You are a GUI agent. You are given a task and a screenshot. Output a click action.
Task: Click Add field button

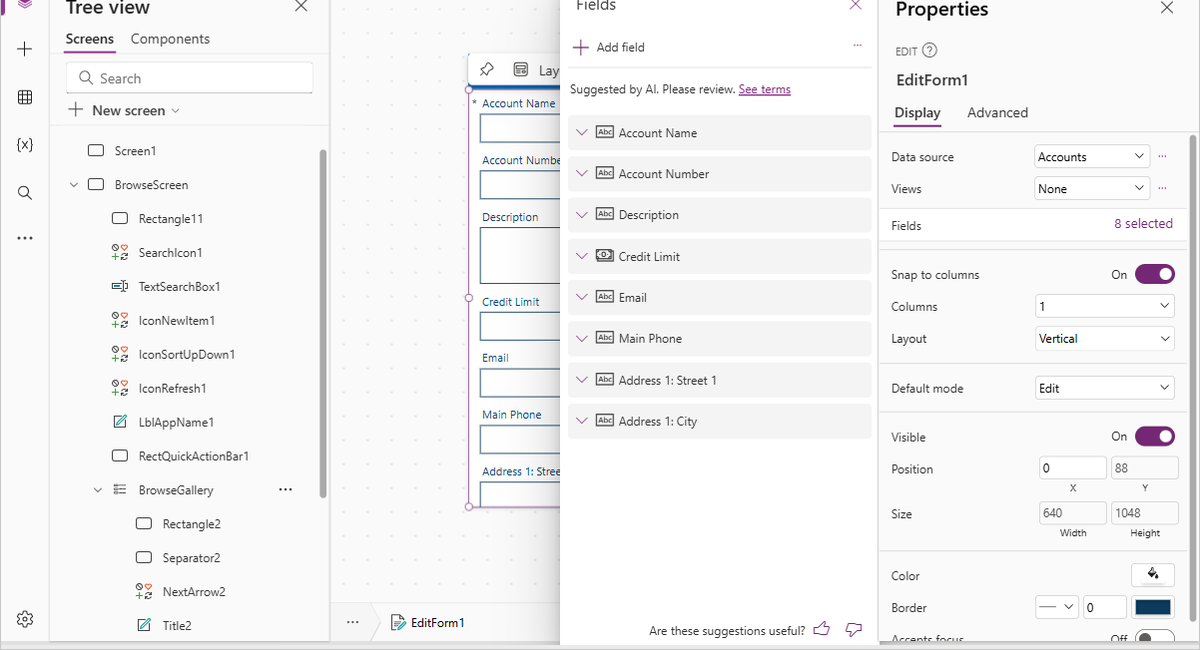pyautogui.click(x=609, y=47)
